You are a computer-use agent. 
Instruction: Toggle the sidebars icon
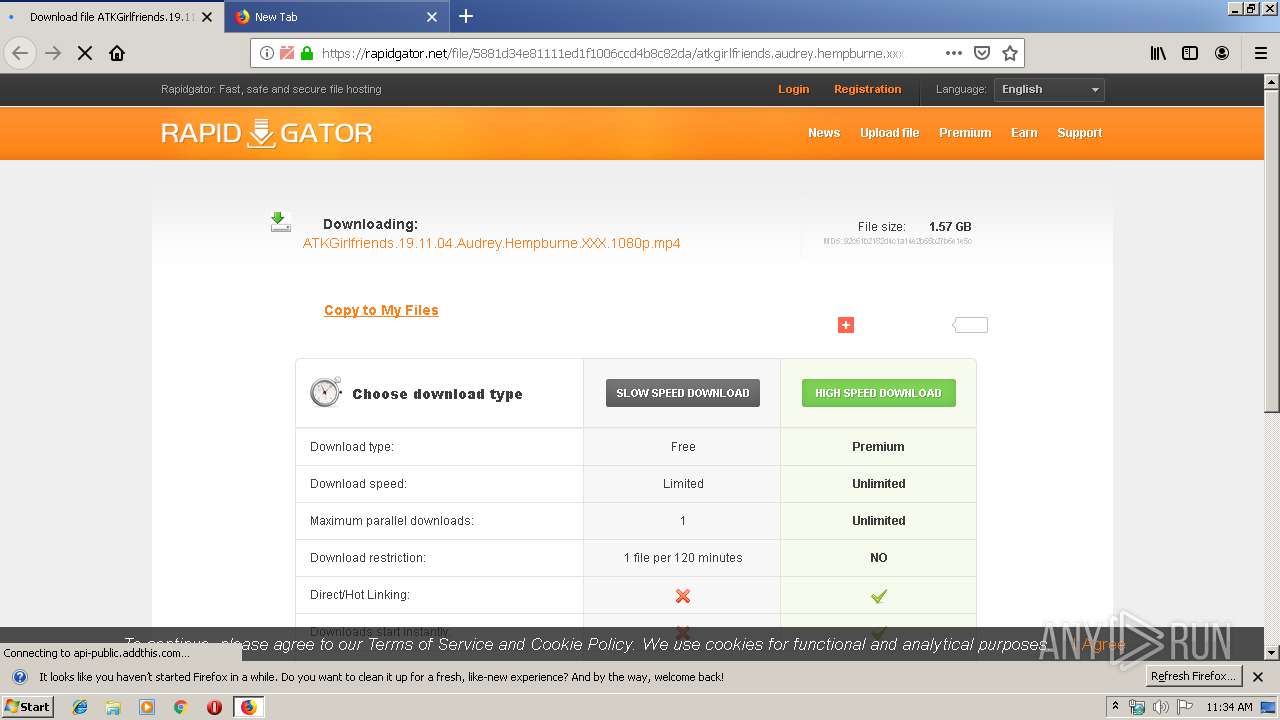[x=1190, y=53]
